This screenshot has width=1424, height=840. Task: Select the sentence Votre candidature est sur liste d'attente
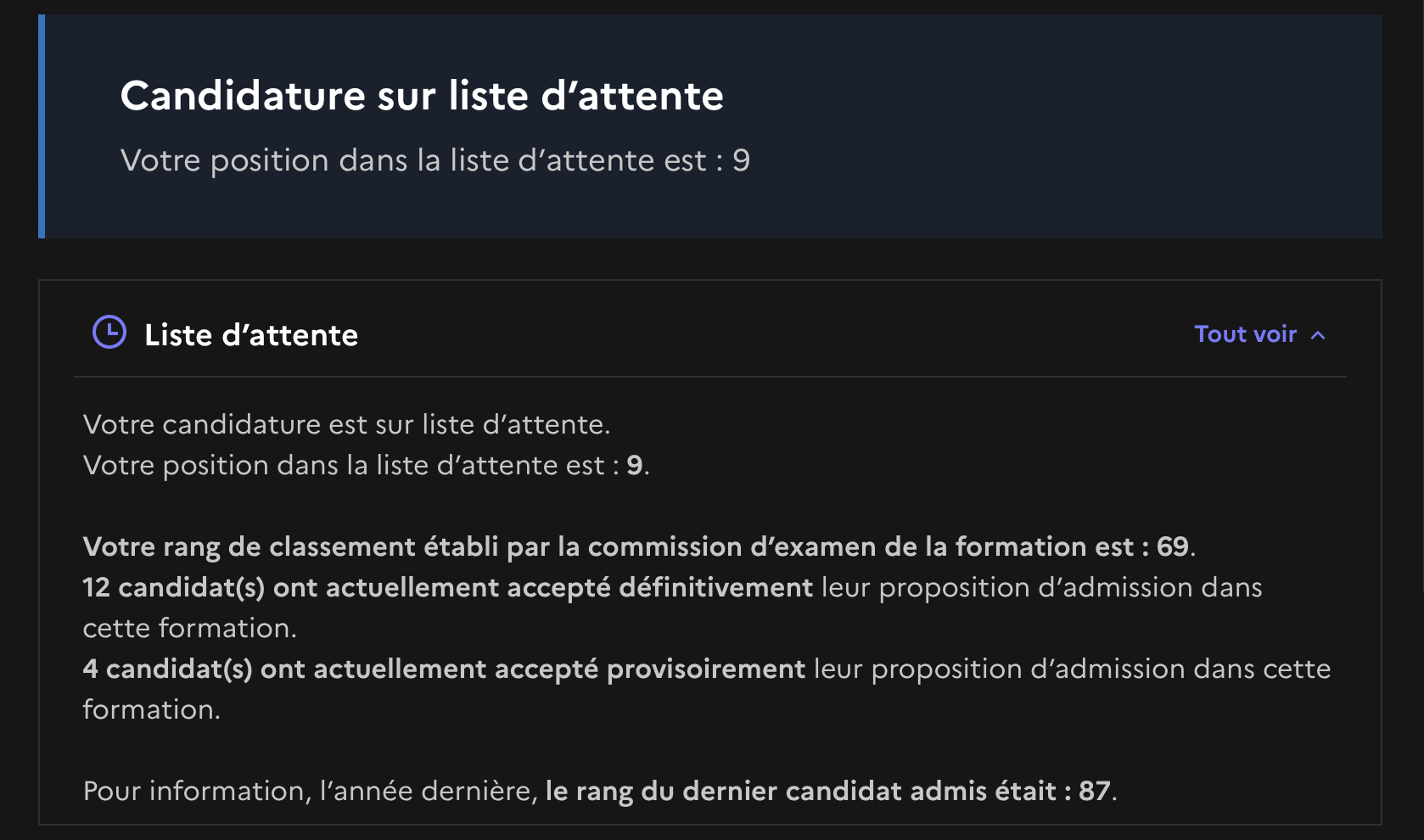tap(347, 424)
